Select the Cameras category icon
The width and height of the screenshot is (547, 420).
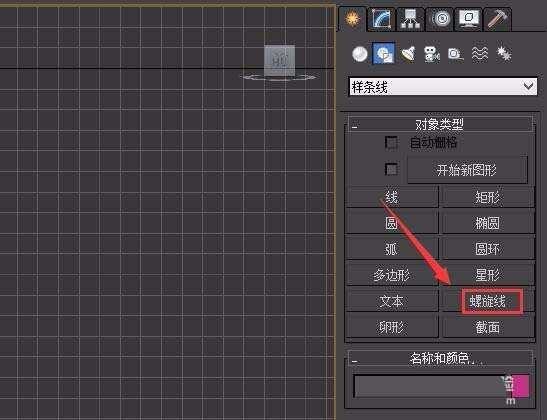(x=432, y=54)
